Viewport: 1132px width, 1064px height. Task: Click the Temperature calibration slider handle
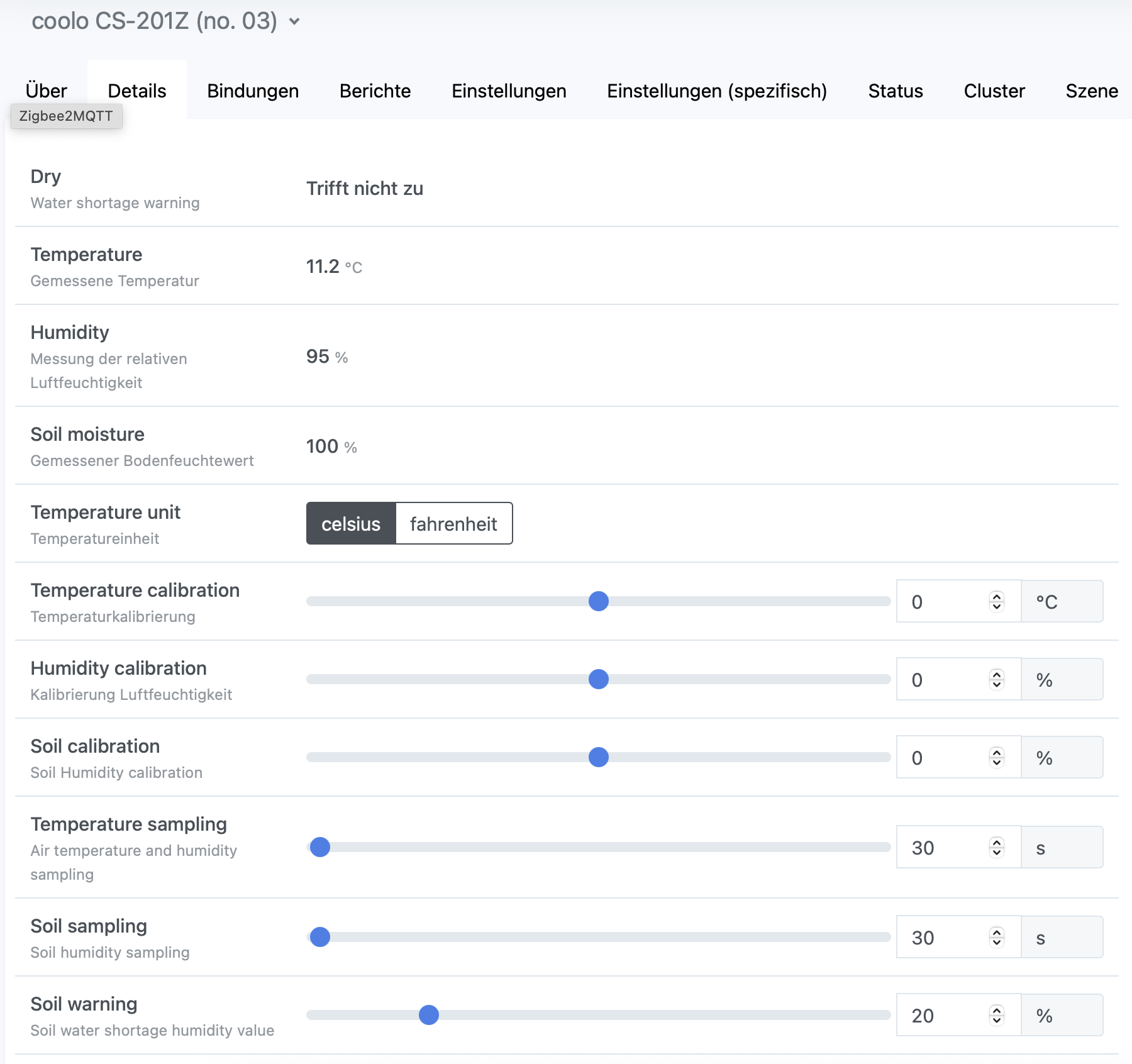[x=598, y=602]
